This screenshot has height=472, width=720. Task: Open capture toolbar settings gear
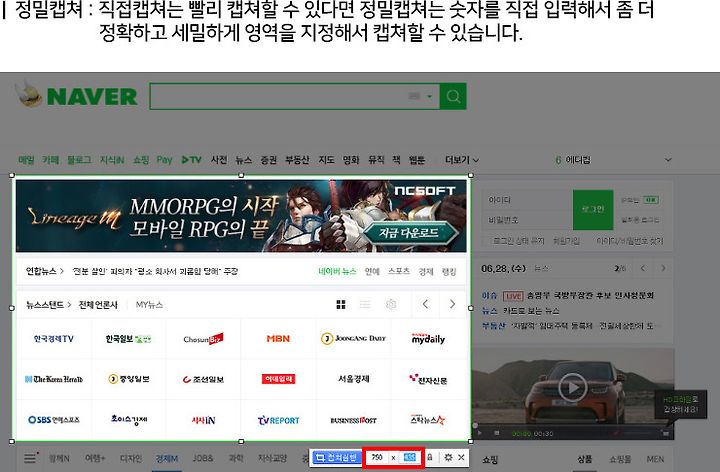(x=449, y=457)
